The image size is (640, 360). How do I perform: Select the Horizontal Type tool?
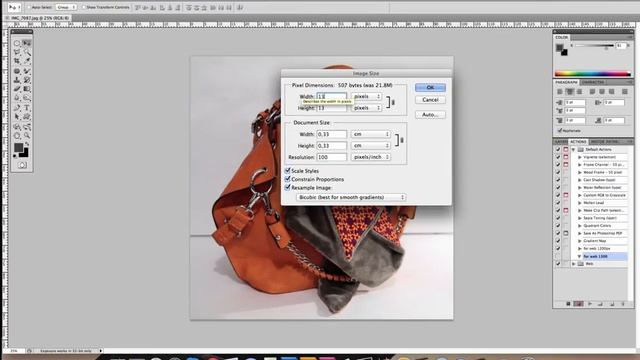[27, 108]
